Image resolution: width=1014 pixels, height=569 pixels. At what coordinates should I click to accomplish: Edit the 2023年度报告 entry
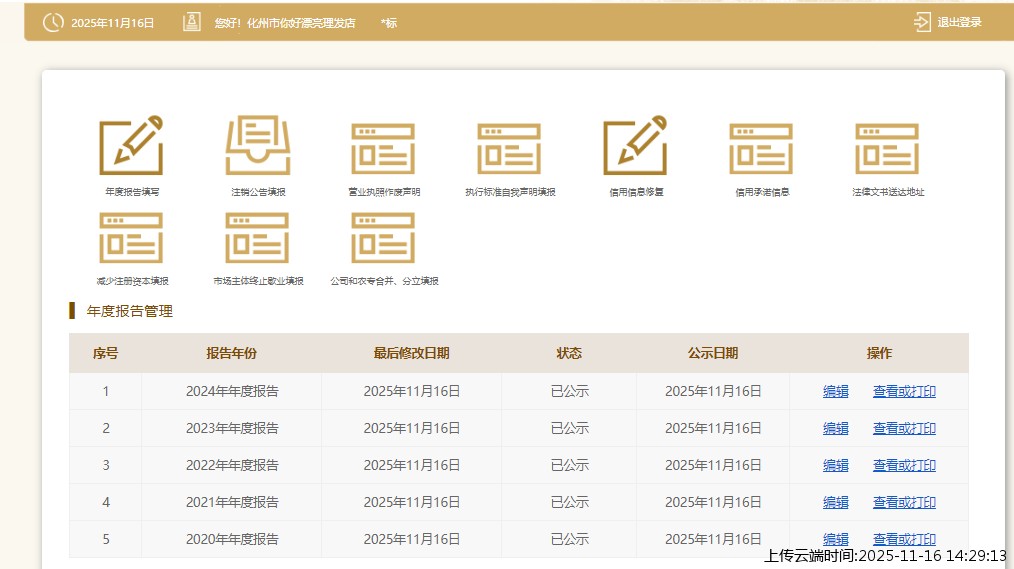(x=835, y=429)
